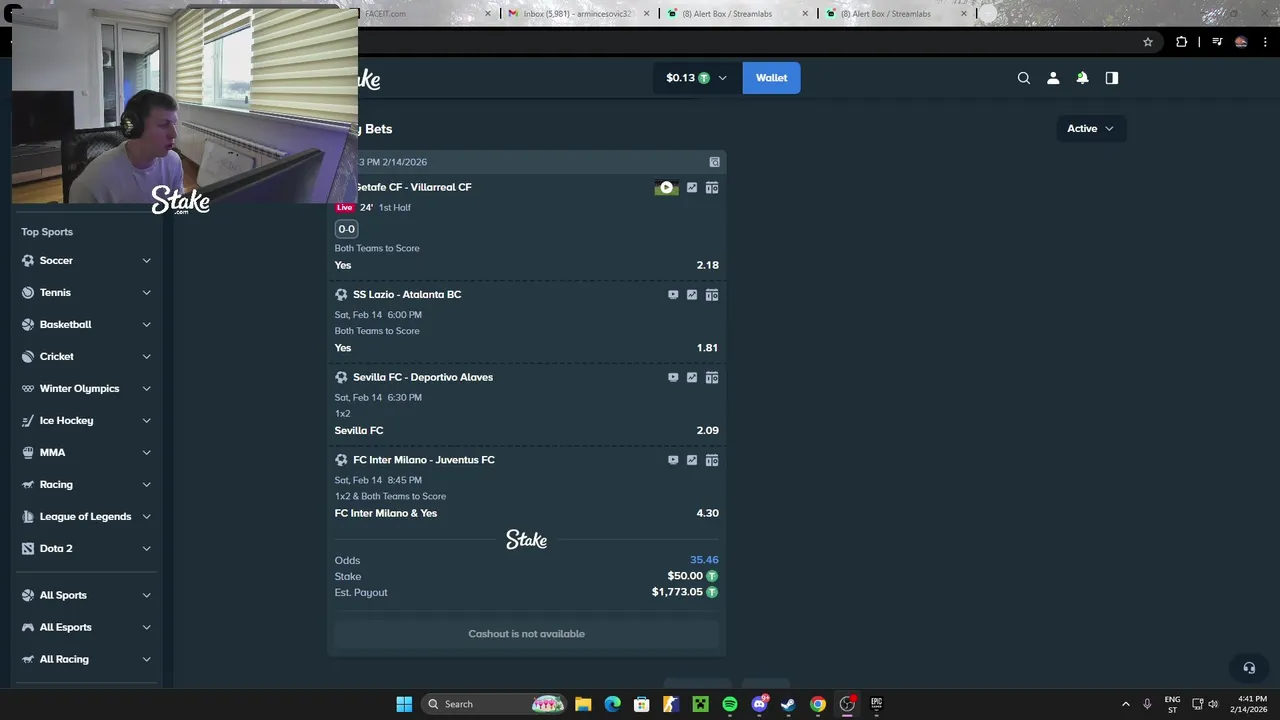Open Steam from the taskbar

(788, 704)
